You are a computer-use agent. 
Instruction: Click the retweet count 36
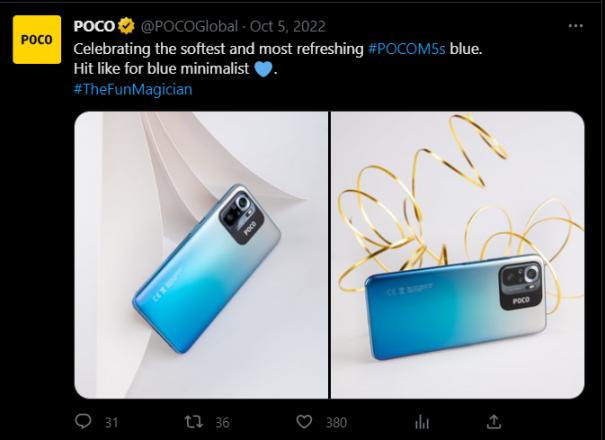click(x=222, y=423)
